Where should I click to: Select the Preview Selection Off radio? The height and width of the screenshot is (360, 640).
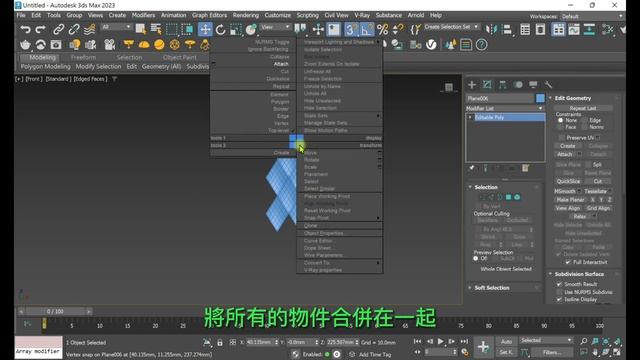476,258
